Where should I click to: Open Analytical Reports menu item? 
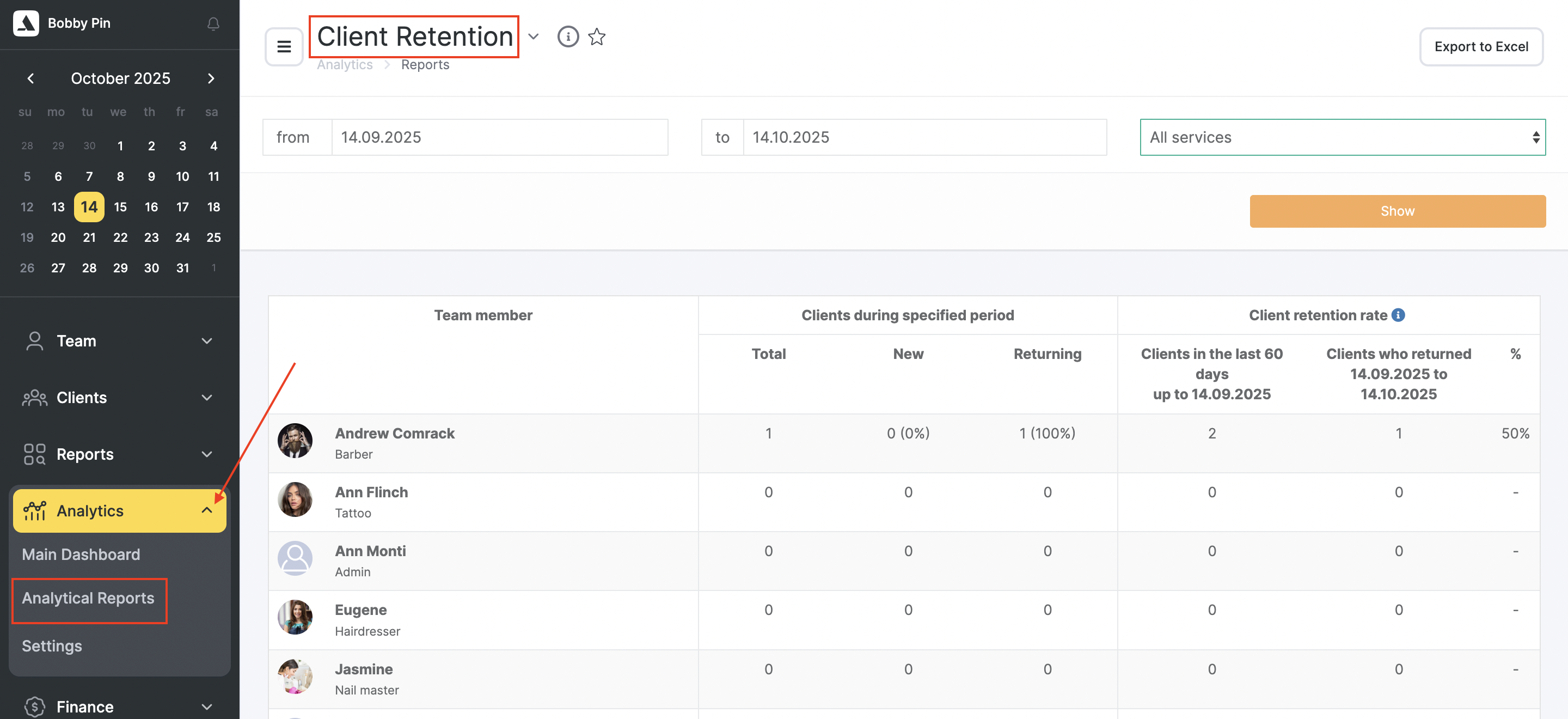point(88,599)
